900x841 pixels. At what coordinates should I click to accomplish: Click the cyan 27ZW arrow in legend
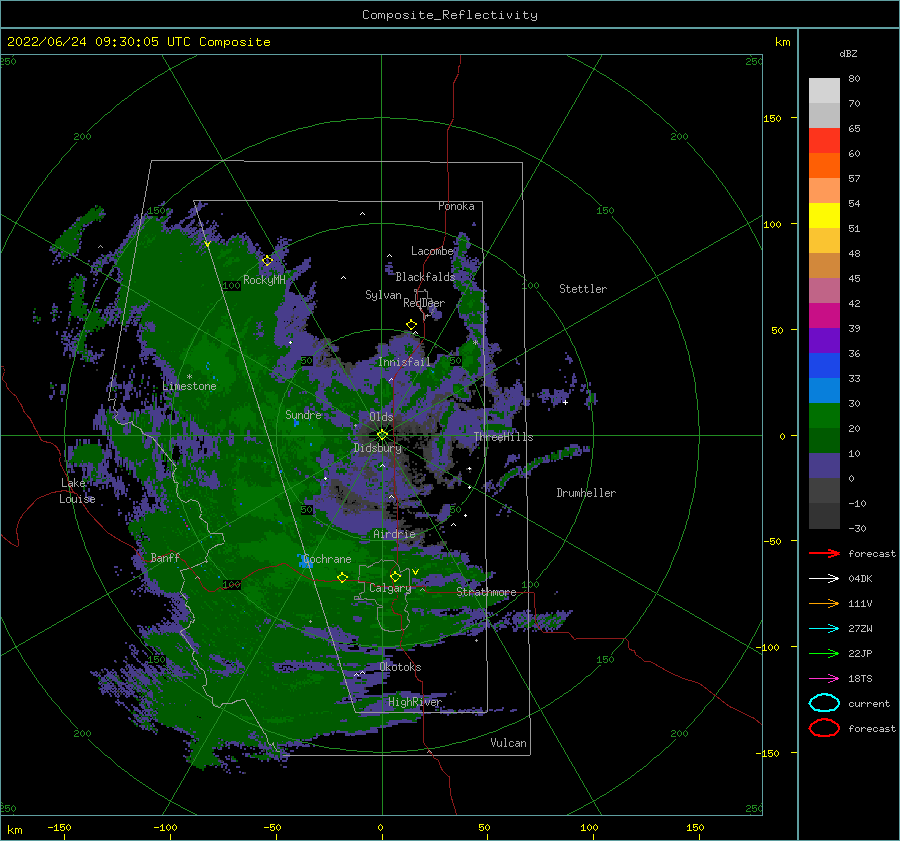click(x=824, y=629)
